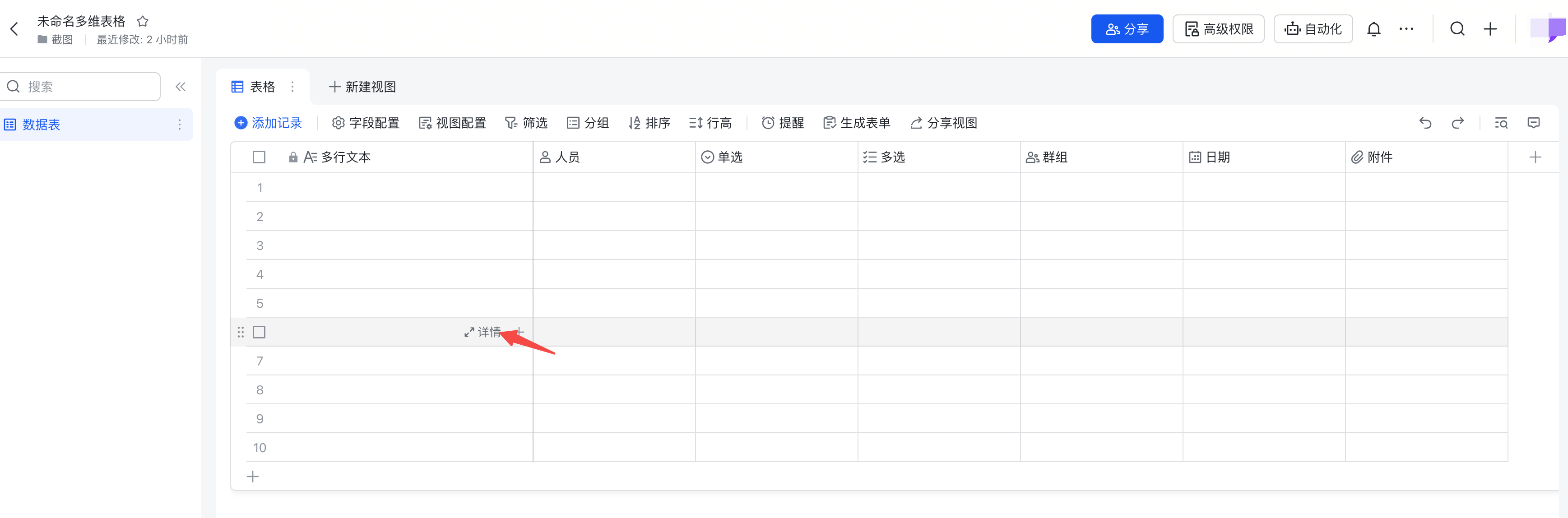Click the notification bell icon
Viewport: 1568px width, 518px height.
1374,28
